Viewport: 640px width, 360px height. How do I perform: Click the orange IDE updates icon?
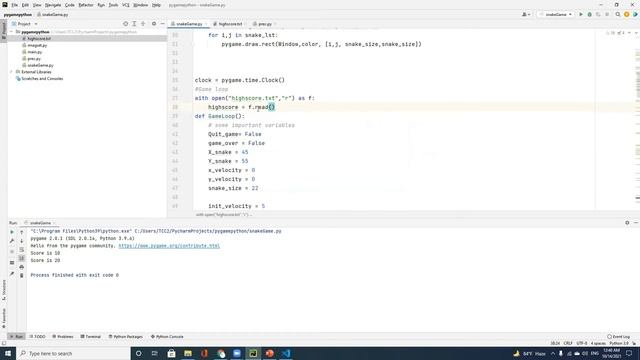(x=627, y=14)
